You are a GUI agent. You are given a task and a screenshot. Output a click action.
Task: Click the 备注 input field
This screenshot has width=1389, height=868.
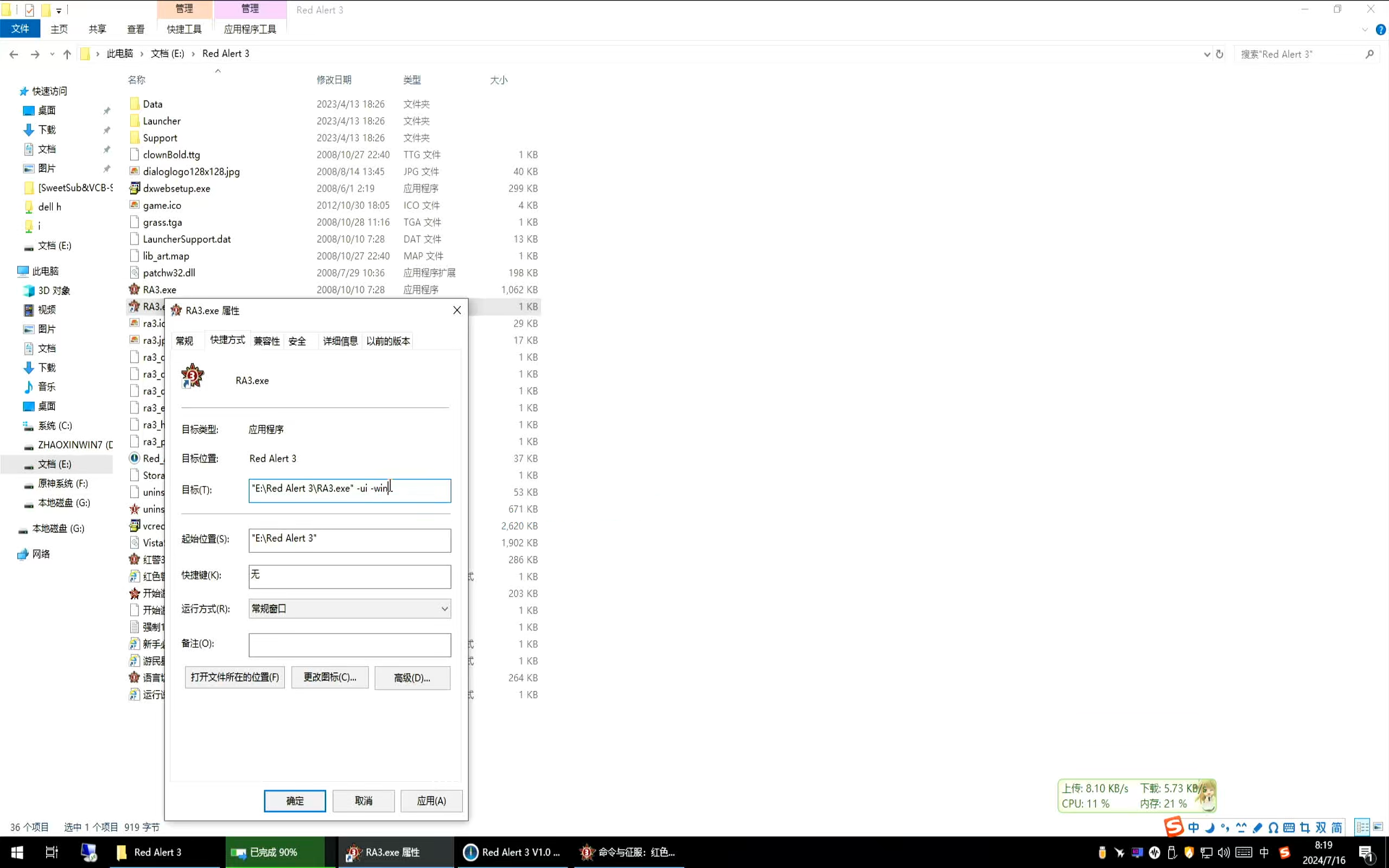click(x=349, y=644)
